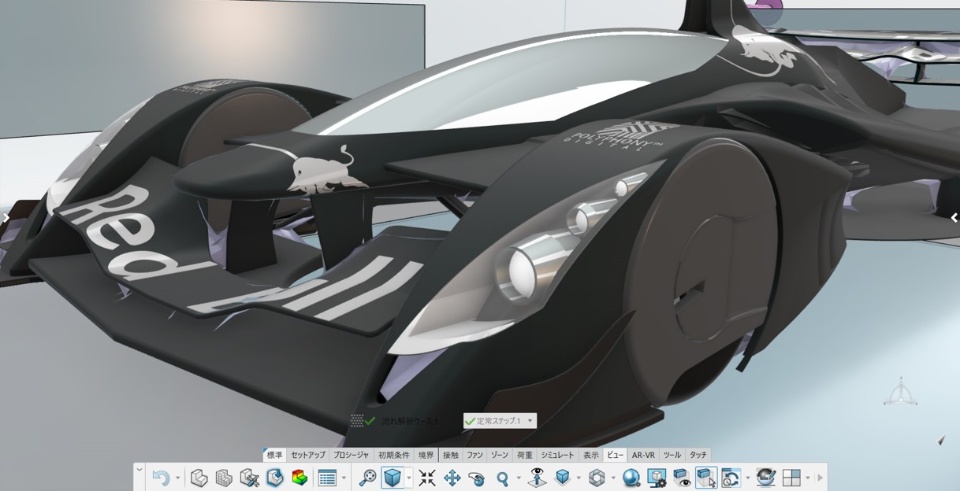Click the four-pane window layout icon

(792, 478)
